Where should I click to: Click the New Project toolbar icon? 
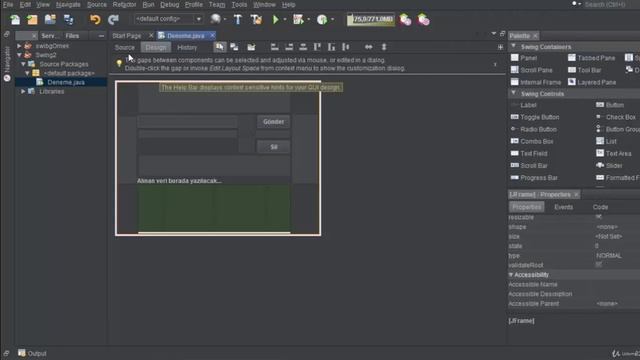pyautogui.click(x=32, y=20)
